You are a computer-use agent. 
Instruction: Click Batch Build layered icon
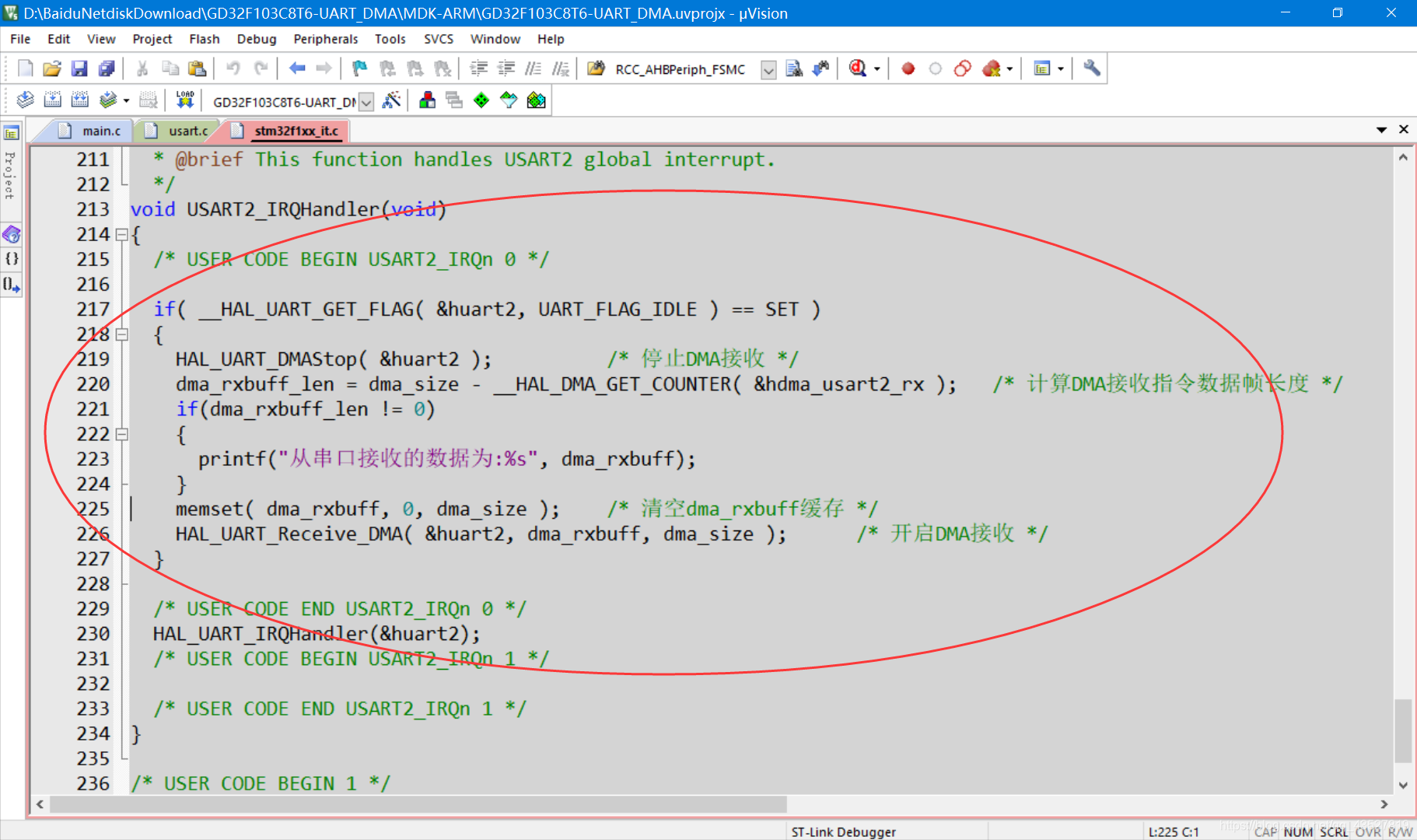[x=108, y=100]
